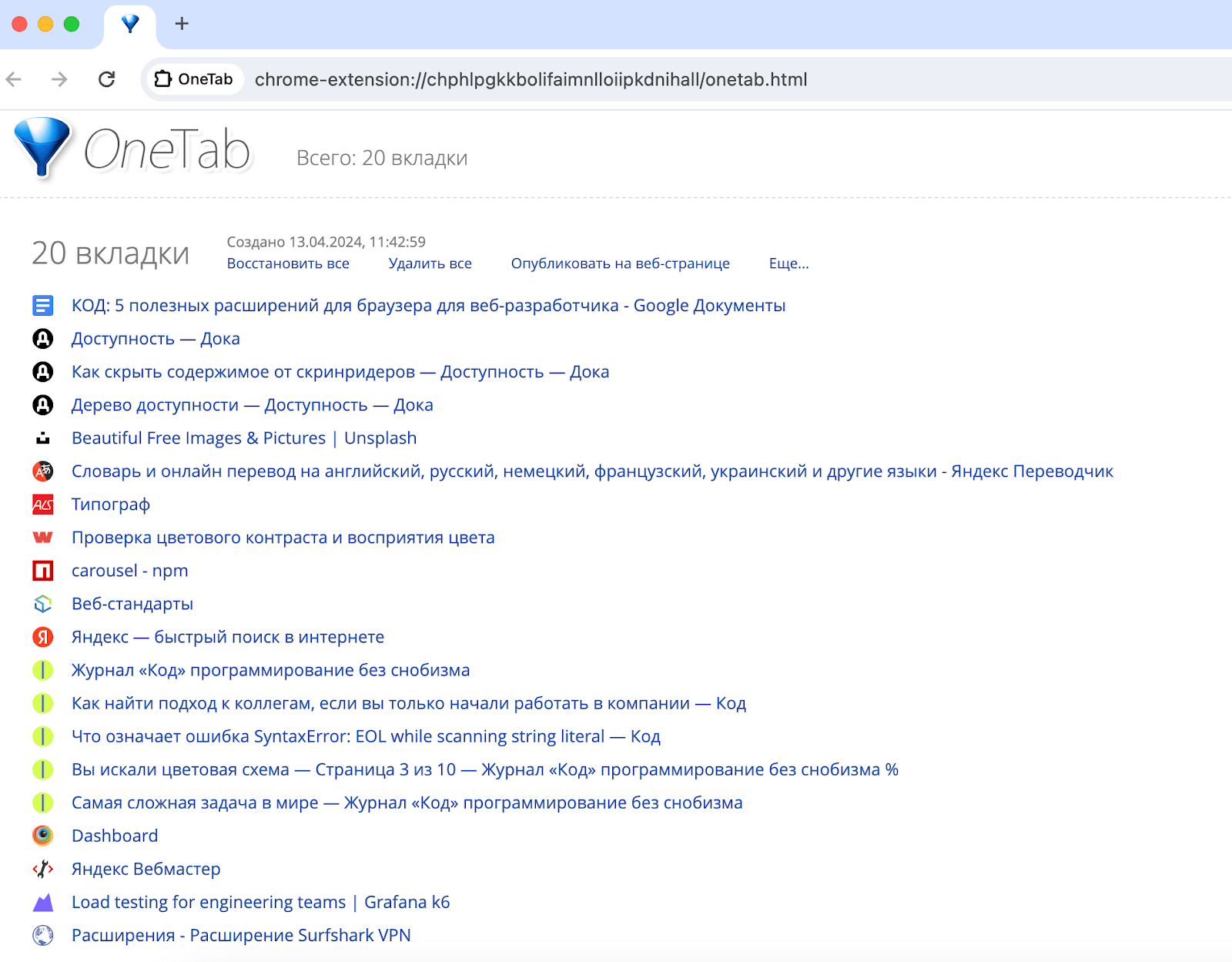1232x962 pixels.
Task: Click the Журнал «Код» green favicon
Action: click(43, 670)
